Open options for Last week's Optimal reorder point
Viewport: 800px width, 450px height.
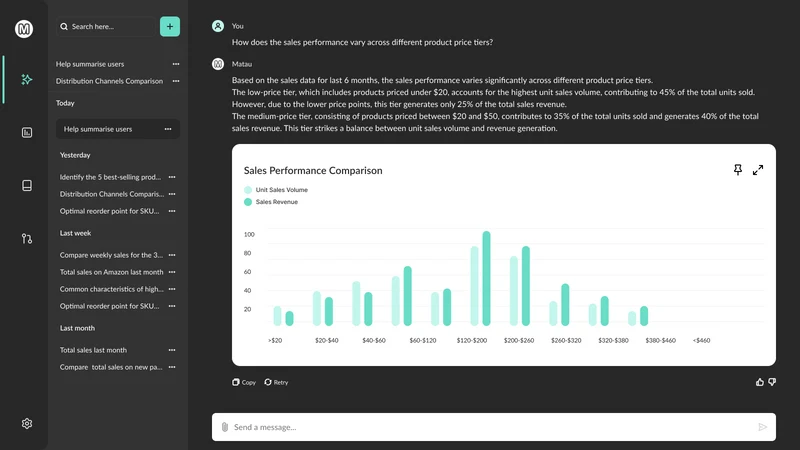172,306
